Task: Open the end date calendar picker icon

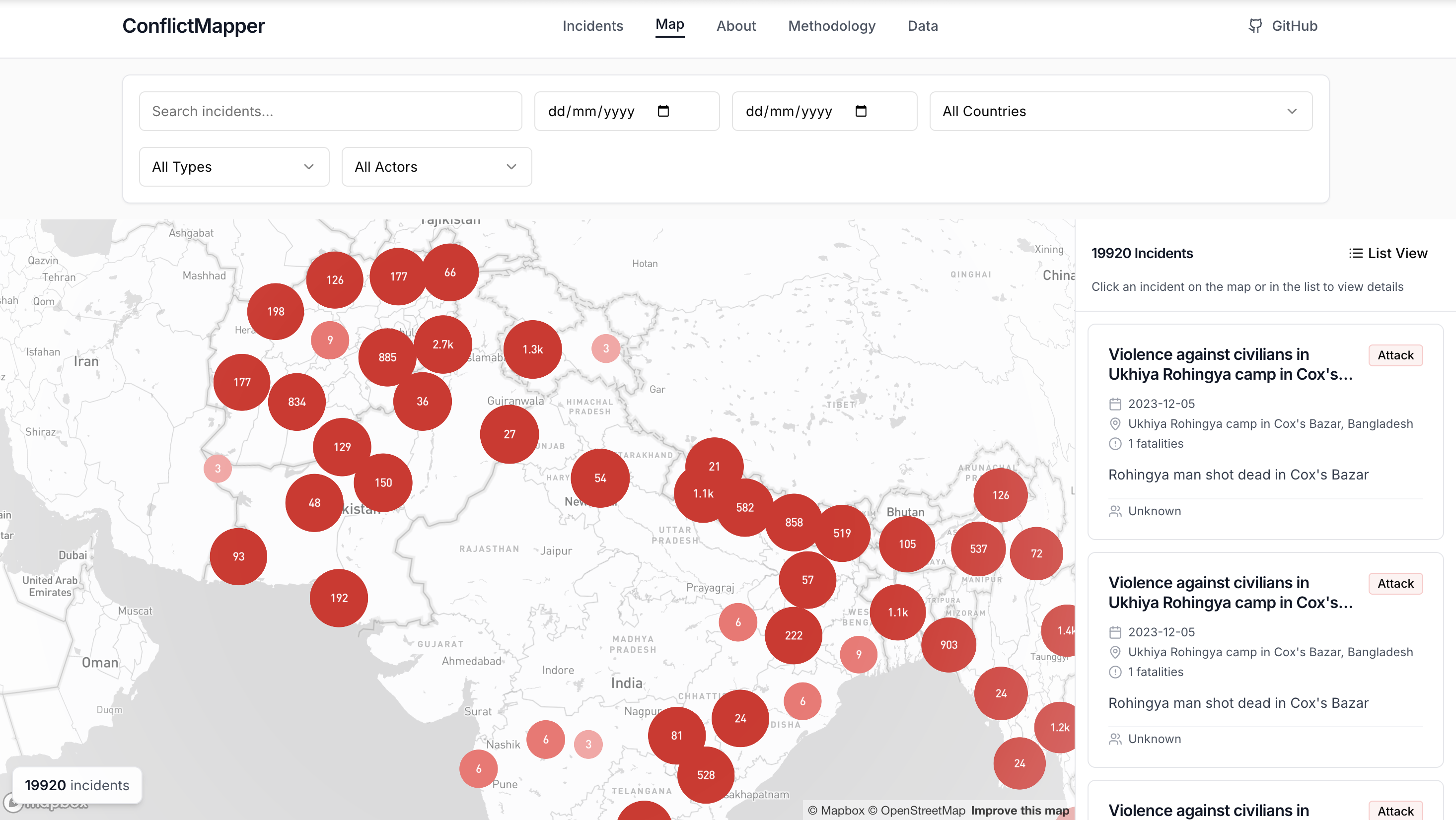Action: tap(861, 111)
